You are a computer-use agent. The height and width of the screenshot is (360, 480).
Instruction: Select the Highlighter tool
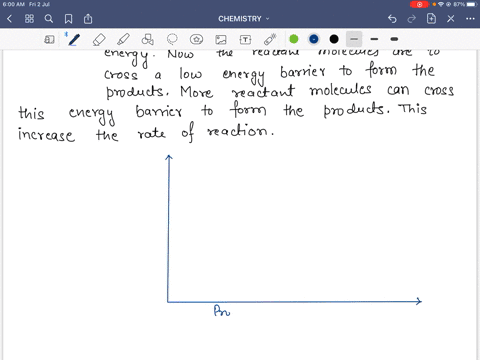tap(123, 39)
